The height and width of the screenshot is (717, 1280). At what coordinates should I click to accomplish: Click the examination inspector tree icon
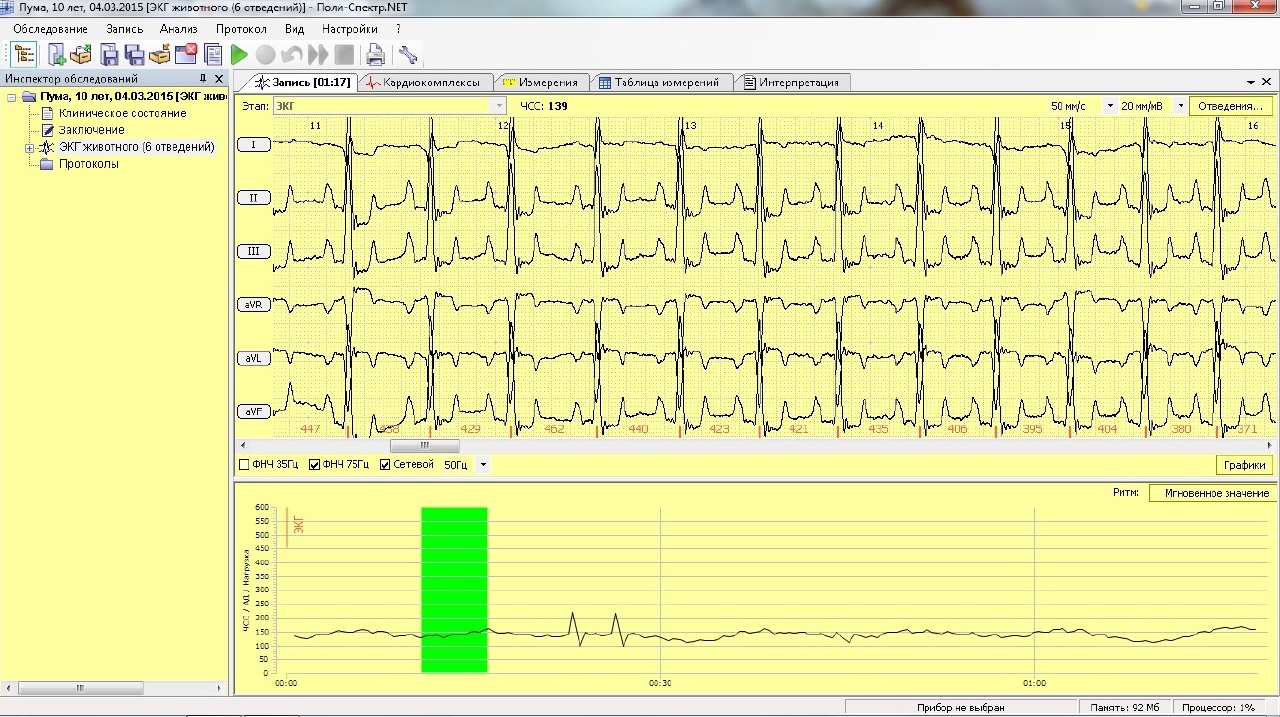pyautogui.click(x=24, y=54)
